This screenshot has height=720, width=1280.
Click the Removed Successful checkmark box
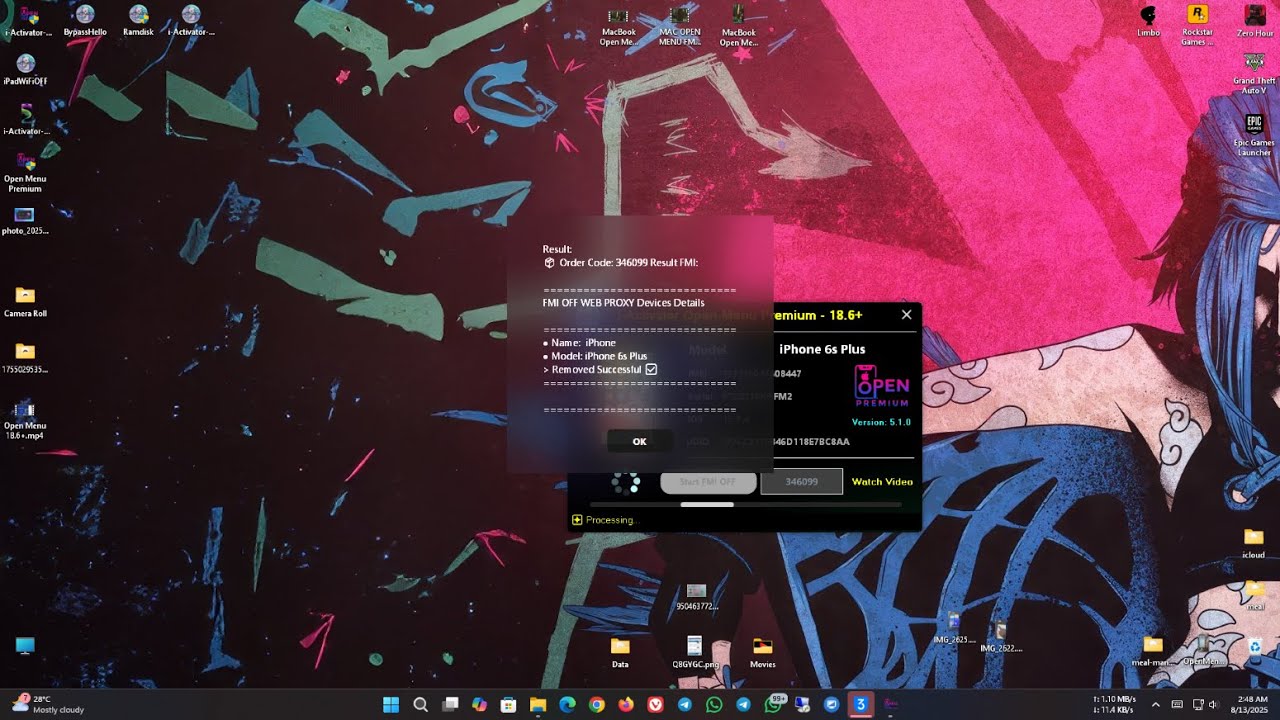(x=651, y=369)
